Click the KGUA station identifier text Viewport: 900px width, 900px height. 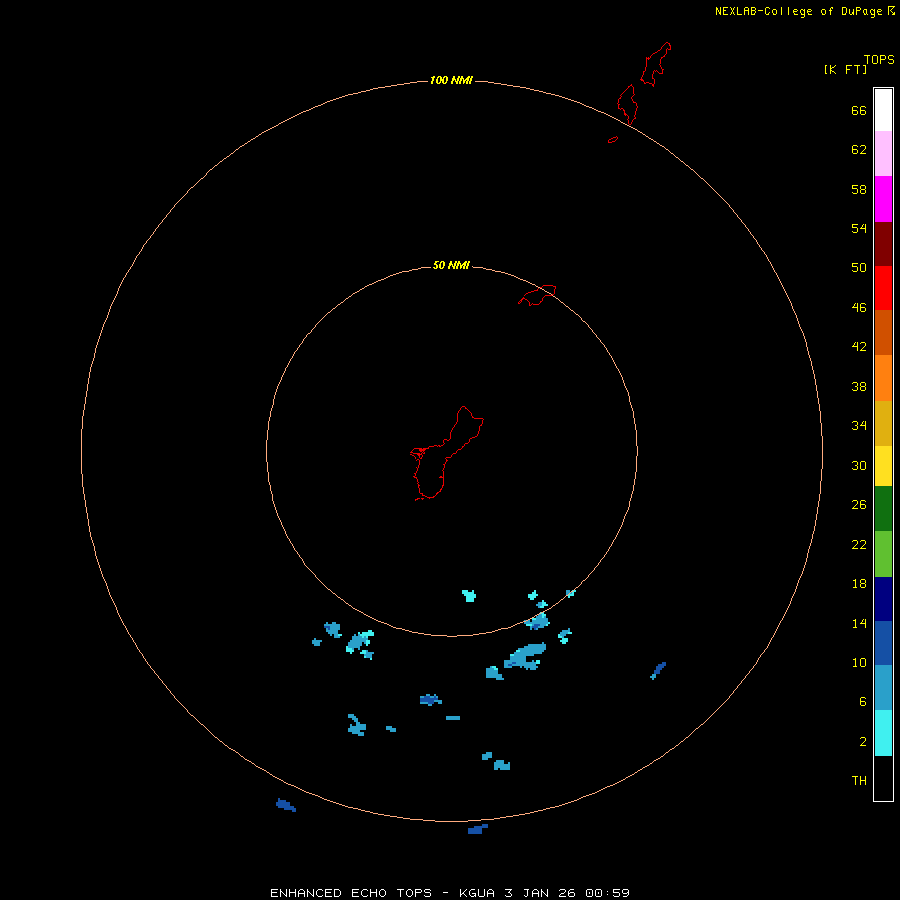pos(477,893)
